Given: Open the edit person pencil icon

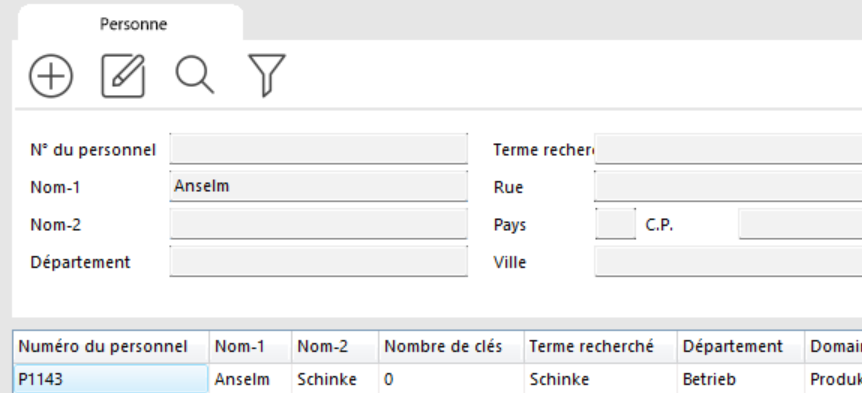Looking at the screenshot, I should tap(123, 76).
